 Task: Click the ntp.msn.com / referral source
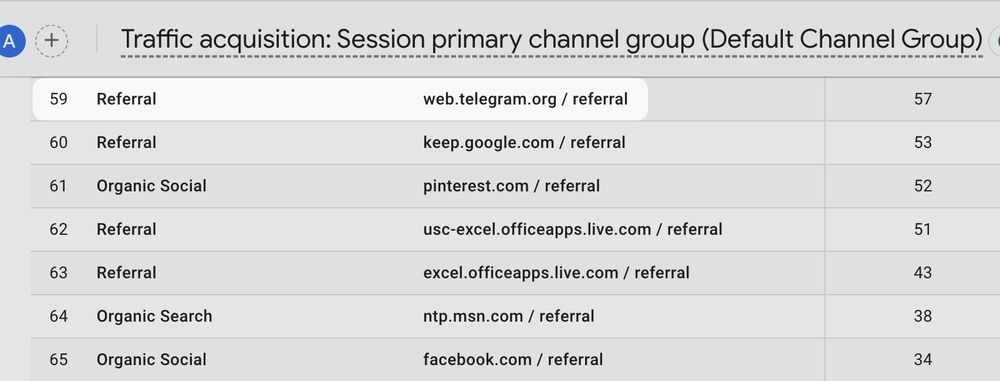509,316
